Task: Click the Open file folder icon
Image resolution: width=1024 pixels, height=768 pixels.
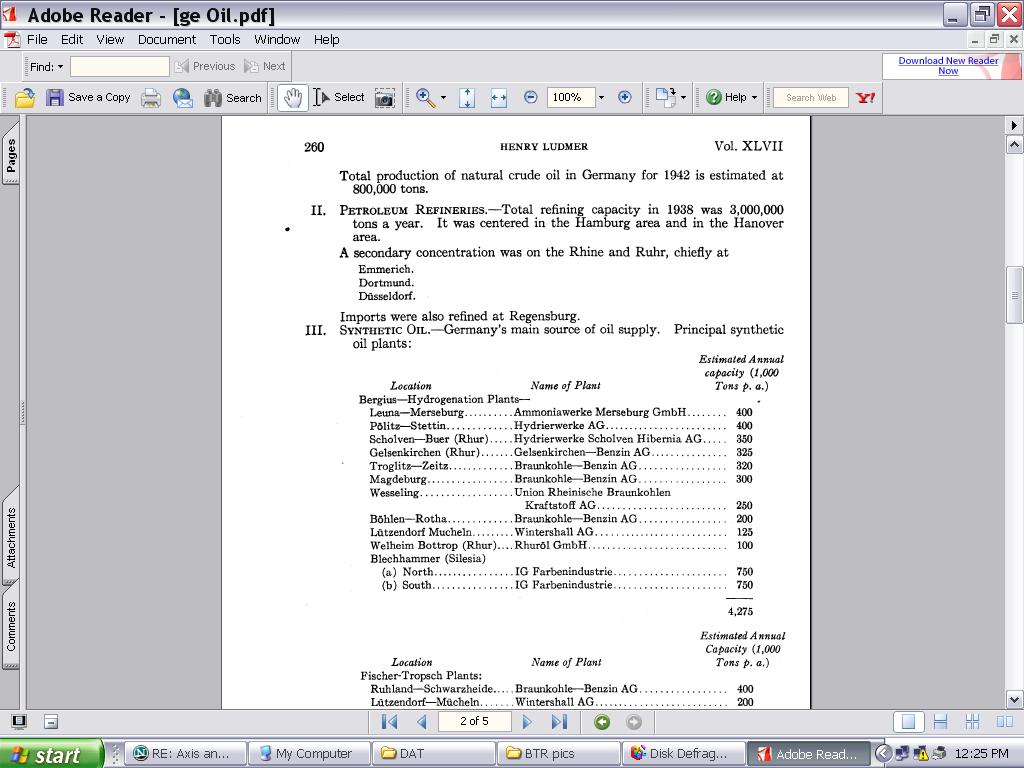Action: click(25, 98)
